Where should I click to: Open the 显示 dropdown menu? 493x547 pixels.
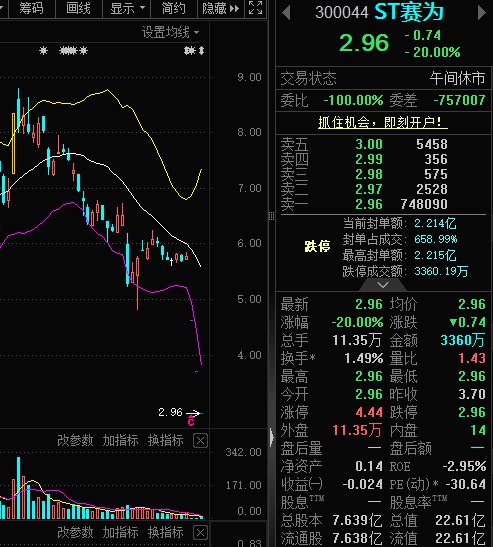pos(127,8)
